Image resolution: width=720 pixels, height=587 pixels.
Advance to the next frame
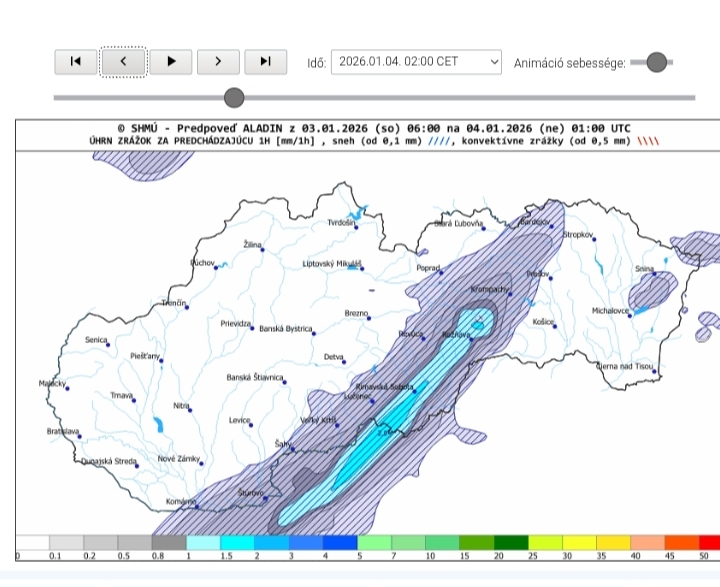(x=218, y=61)
